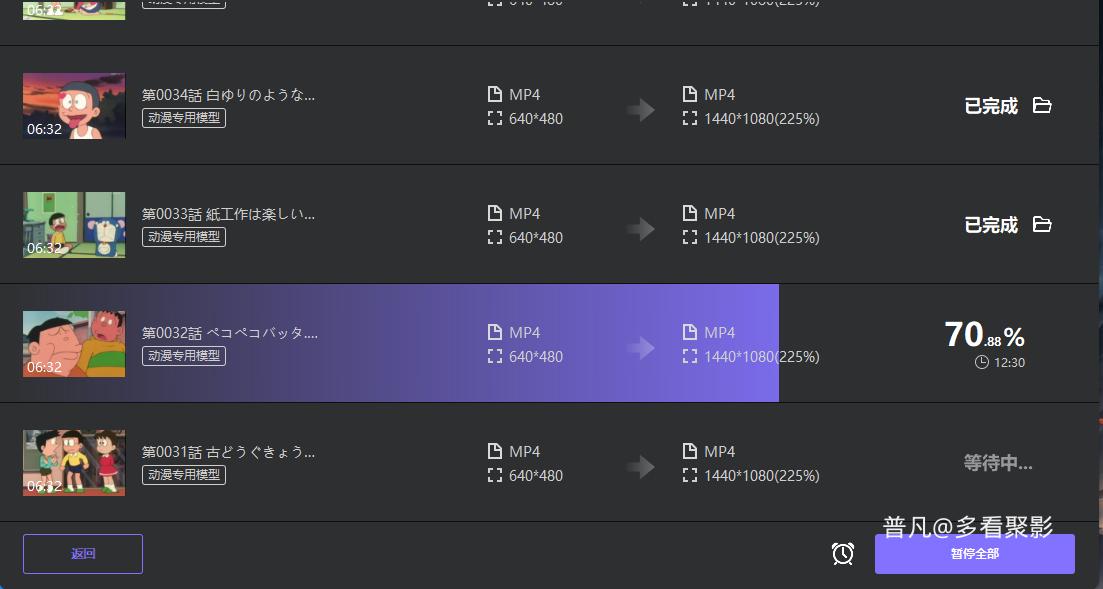Click the alarm clock schedule icon
The height and width of the screenshot is (589, 1103).
click(843, 553)
